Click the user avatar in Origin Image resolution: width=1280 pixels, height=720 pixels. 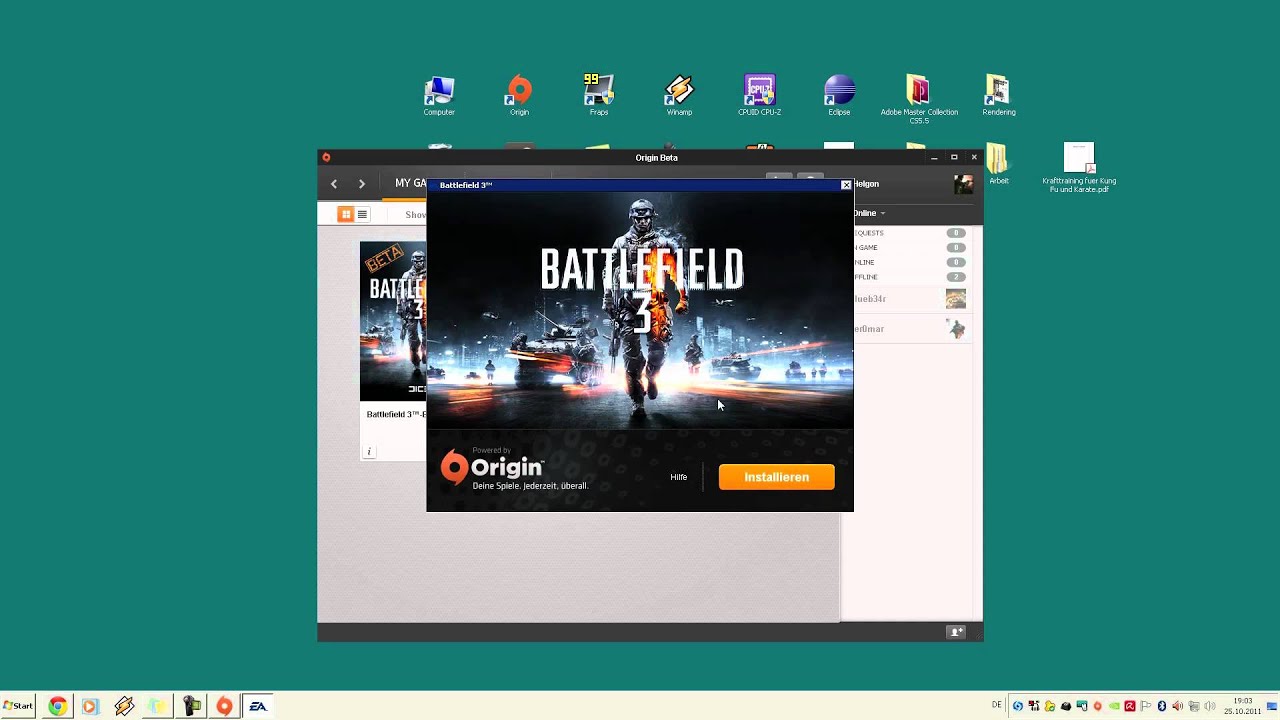pos(963,184)
